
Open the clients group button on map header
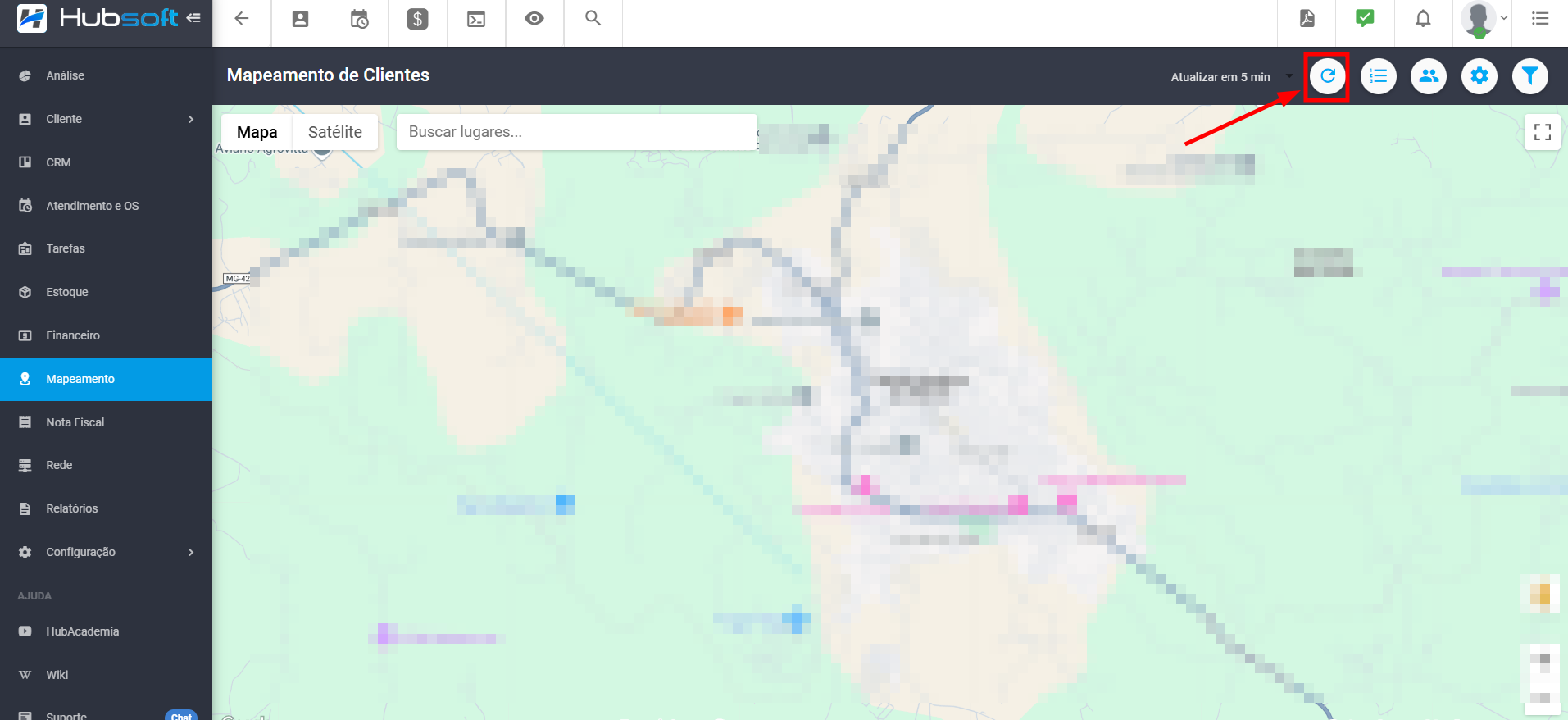point(1429,76)
